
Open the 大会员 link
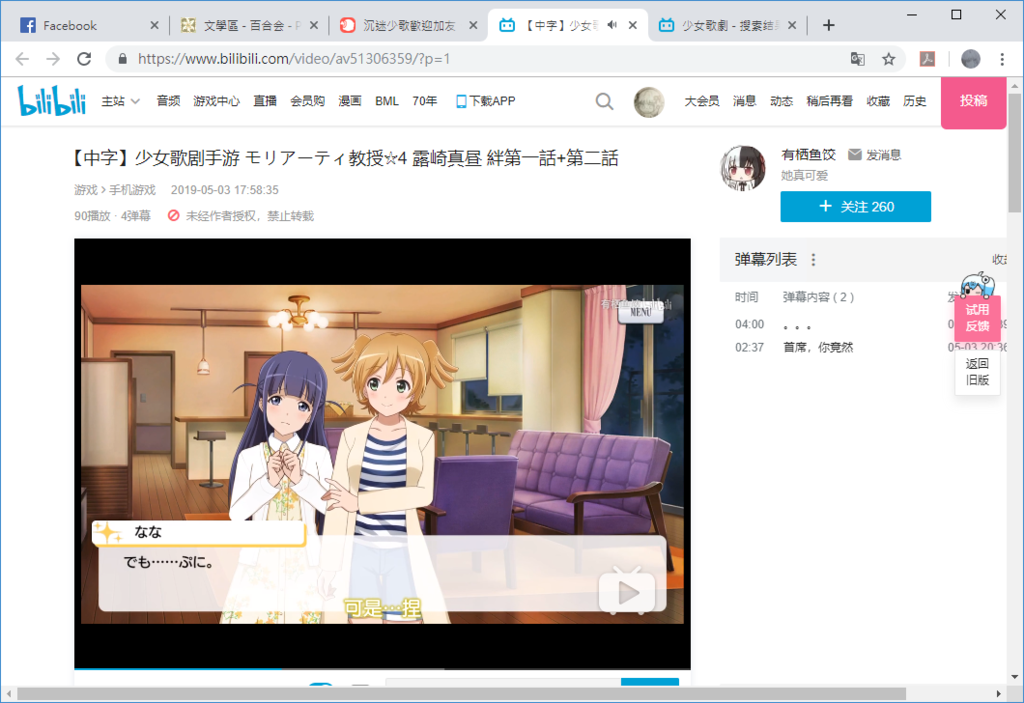click(x=701, y=101)
